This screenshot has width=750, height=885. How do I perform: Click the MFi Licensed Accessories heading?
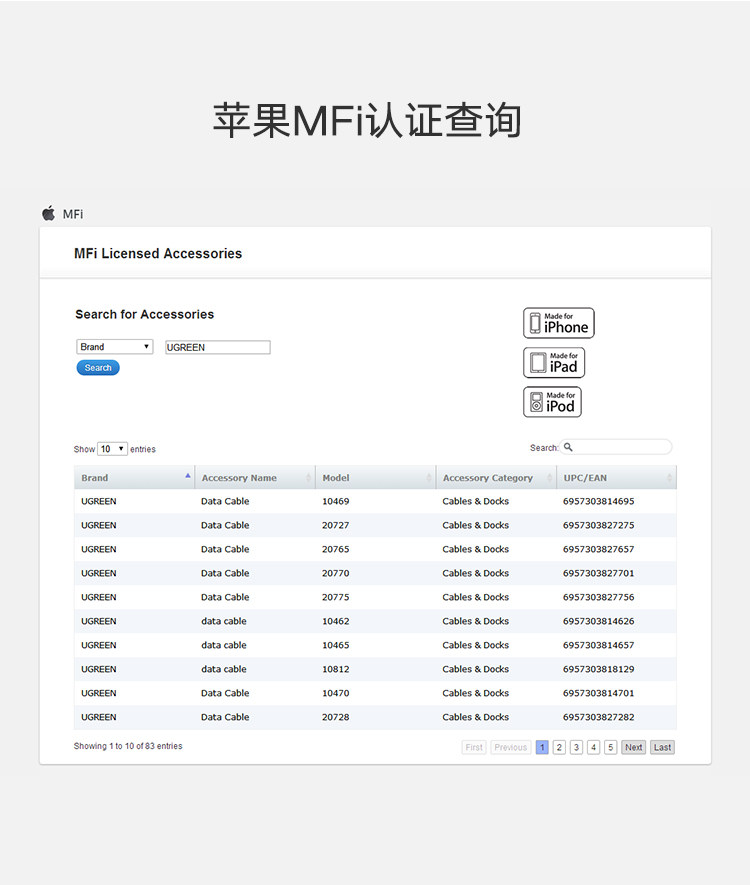[158, 253]
